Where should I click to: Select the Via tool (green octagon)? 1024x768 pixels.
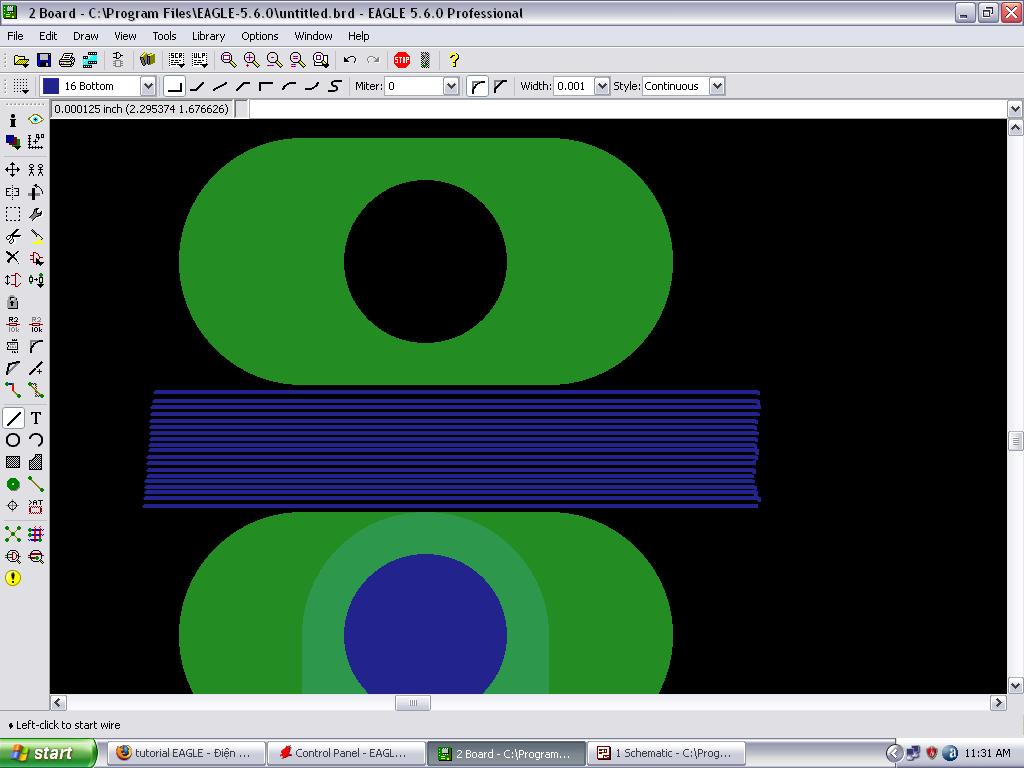click(13, 484)
